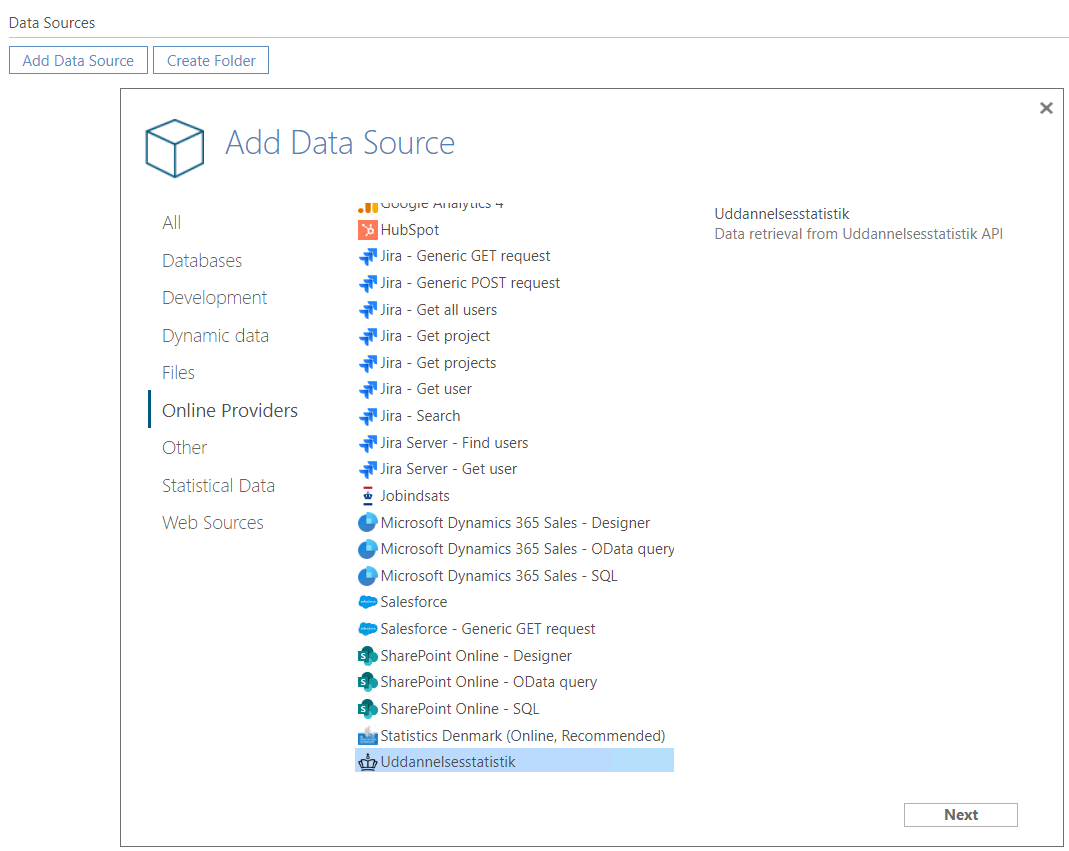Click the Jira icon beside Generic GET request
Screen dimensions: 1069x851
click(x=367, y=256)
